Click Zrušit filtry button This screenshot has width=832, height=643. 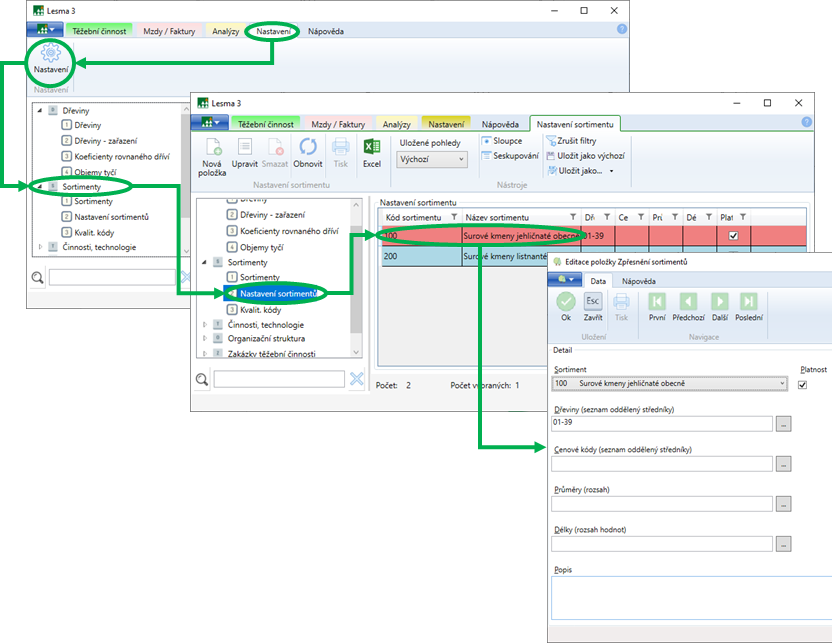tap(576, 141)
